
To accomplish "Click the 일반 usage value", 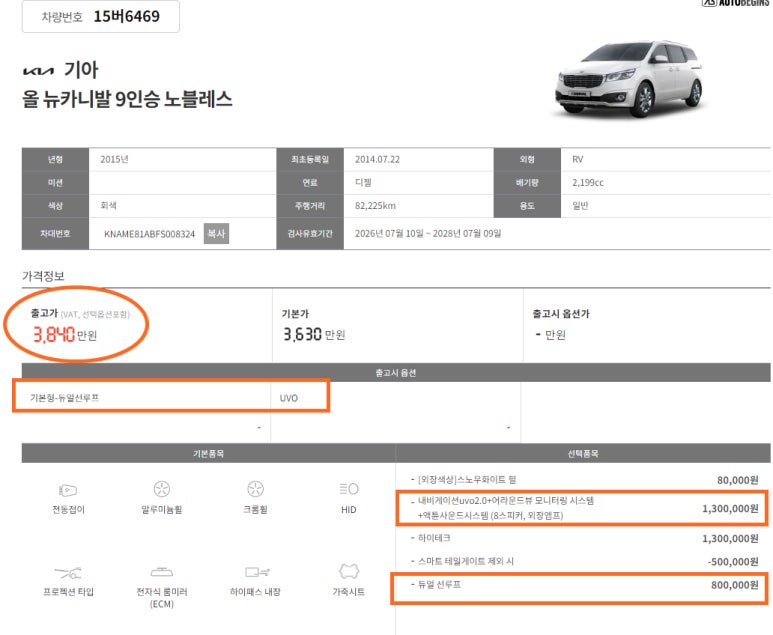I will (580, 206).
